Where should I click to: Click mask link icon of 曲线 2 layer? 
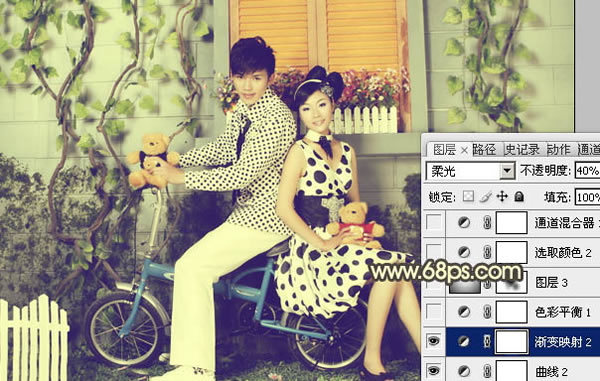pos(487,371)
